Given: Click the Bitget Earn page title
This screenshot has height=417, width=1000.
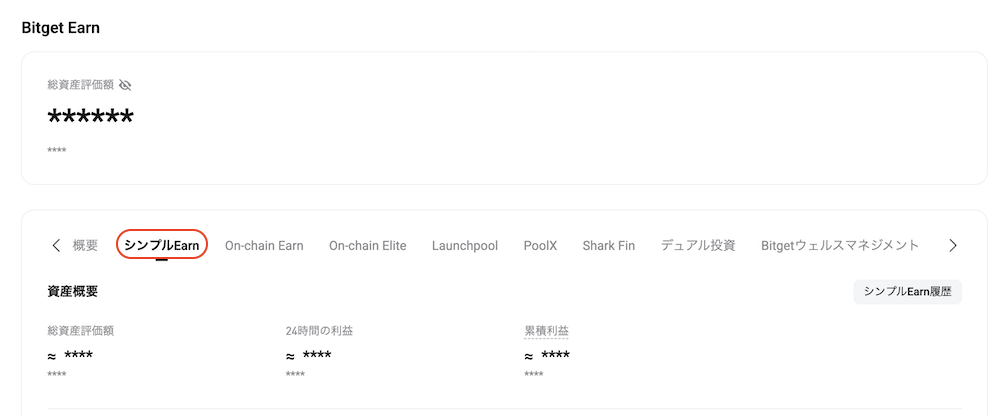Looking at the screenshot, I should 61,28.
